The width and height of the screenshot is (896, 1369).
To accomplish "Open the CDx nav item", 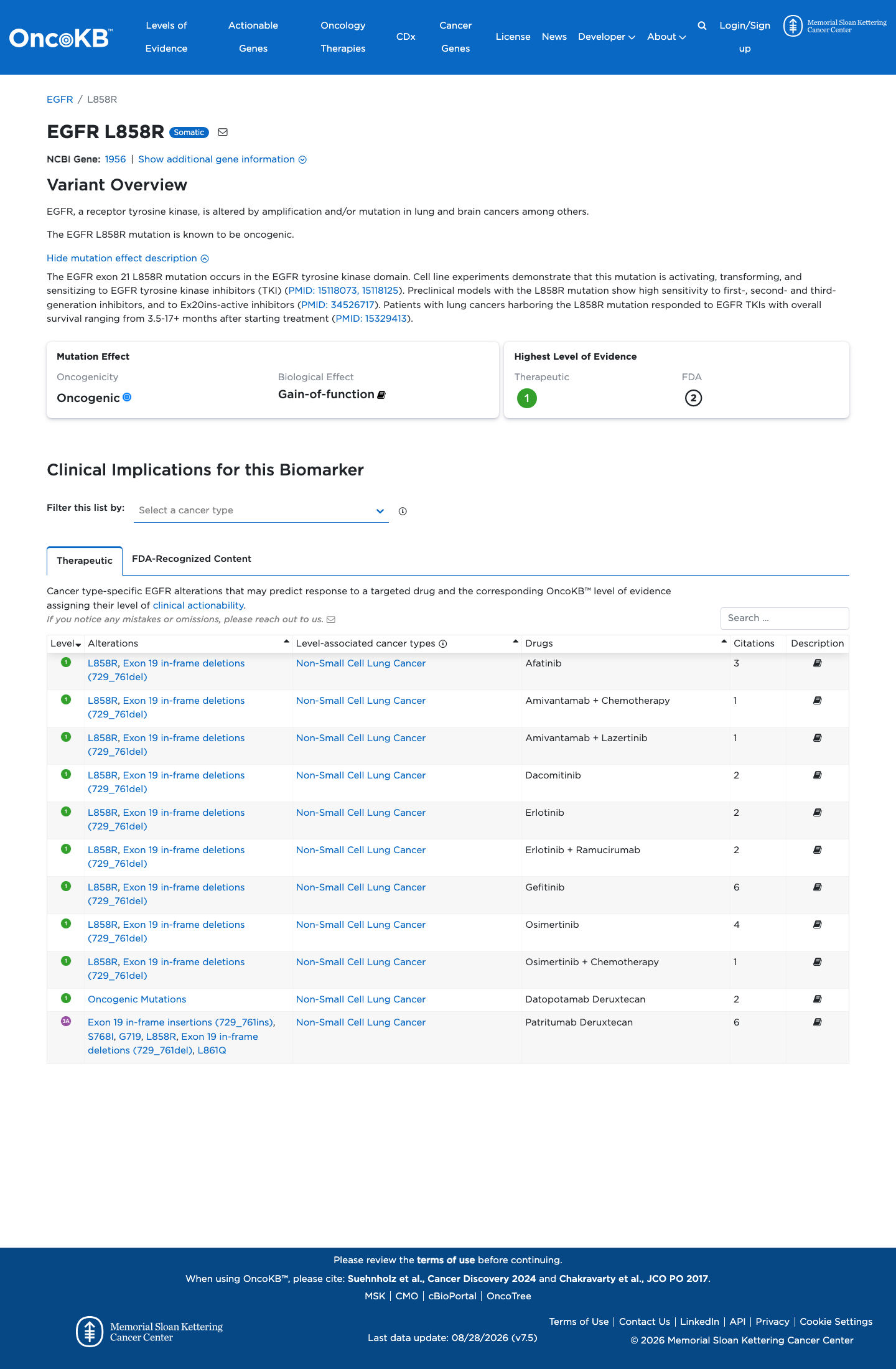I will pos(406,37).
